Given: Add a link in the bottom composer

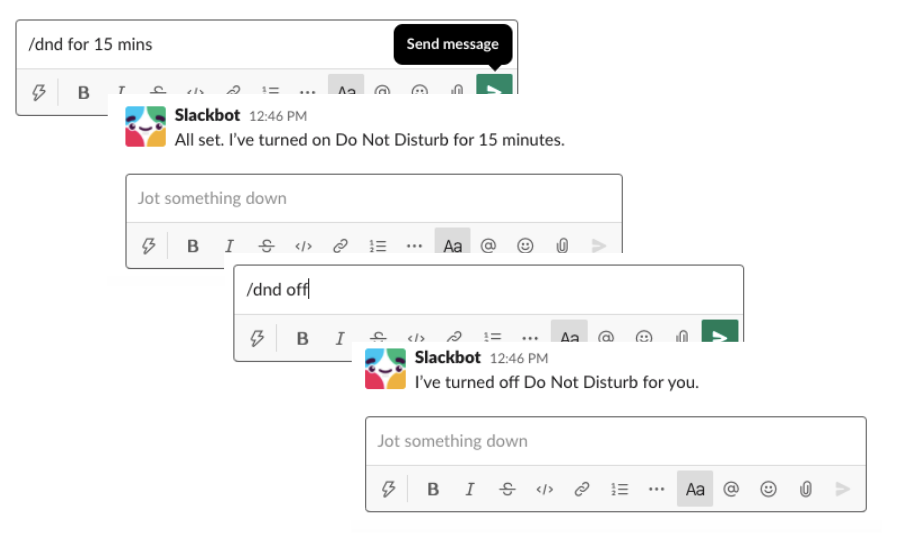Looking at the screenshot, I should (x=581, y=489).
